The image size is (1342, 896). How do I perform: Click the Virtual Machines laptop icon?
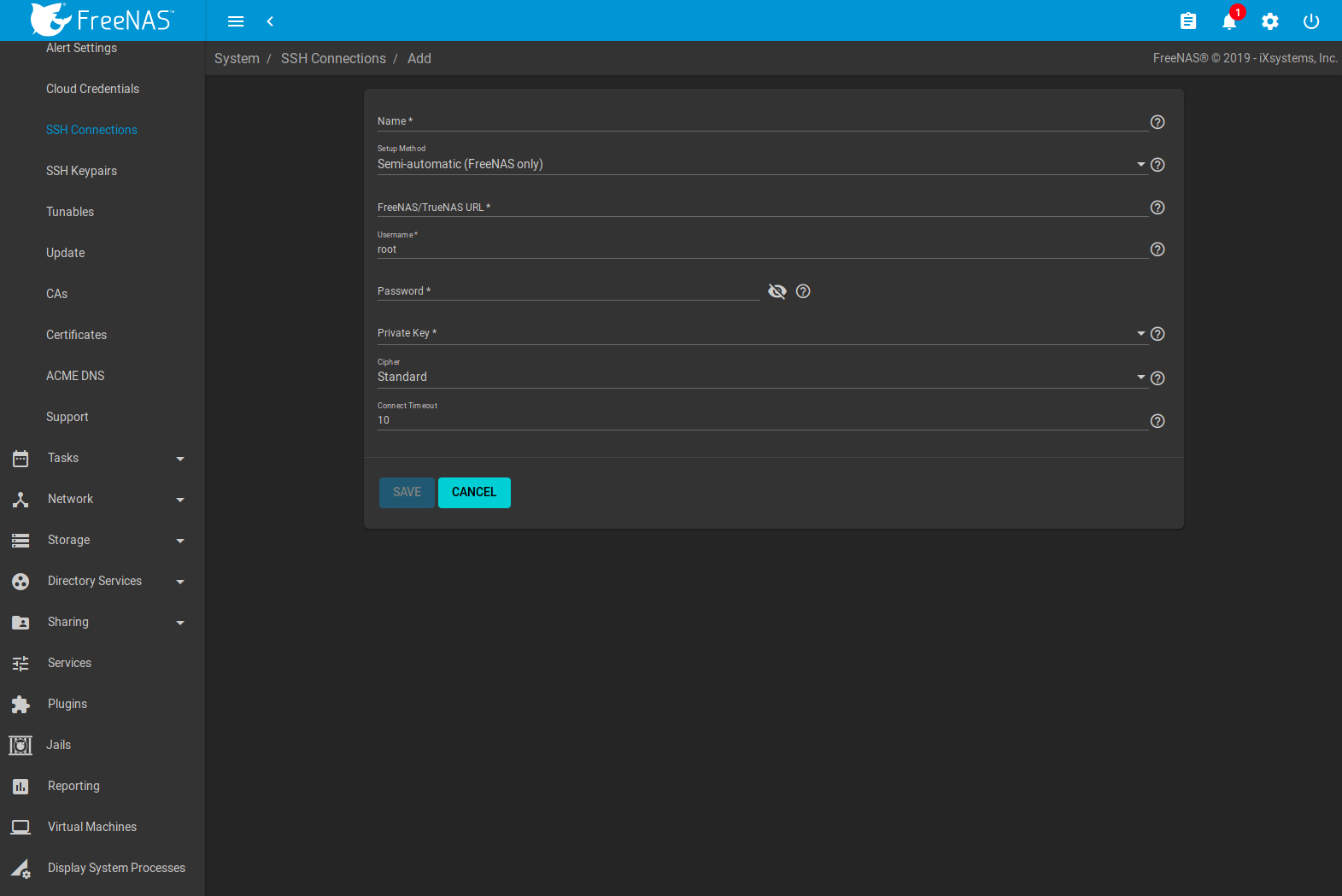[x=21, y=828]
